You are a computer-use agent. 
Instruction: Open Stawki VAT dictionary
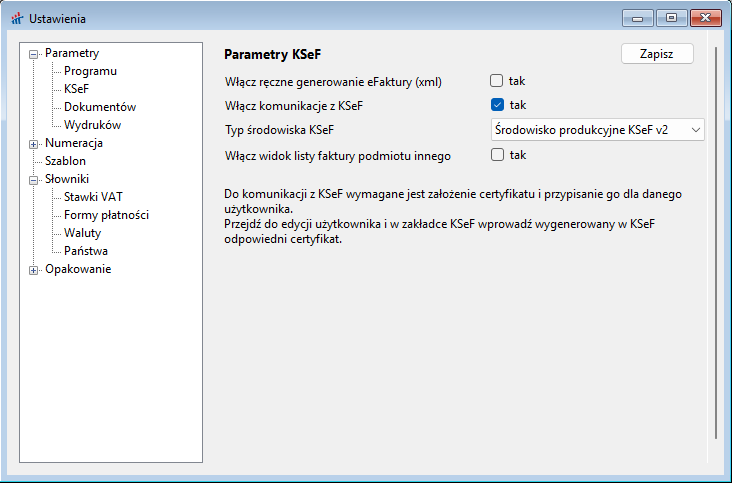point(93,197)
